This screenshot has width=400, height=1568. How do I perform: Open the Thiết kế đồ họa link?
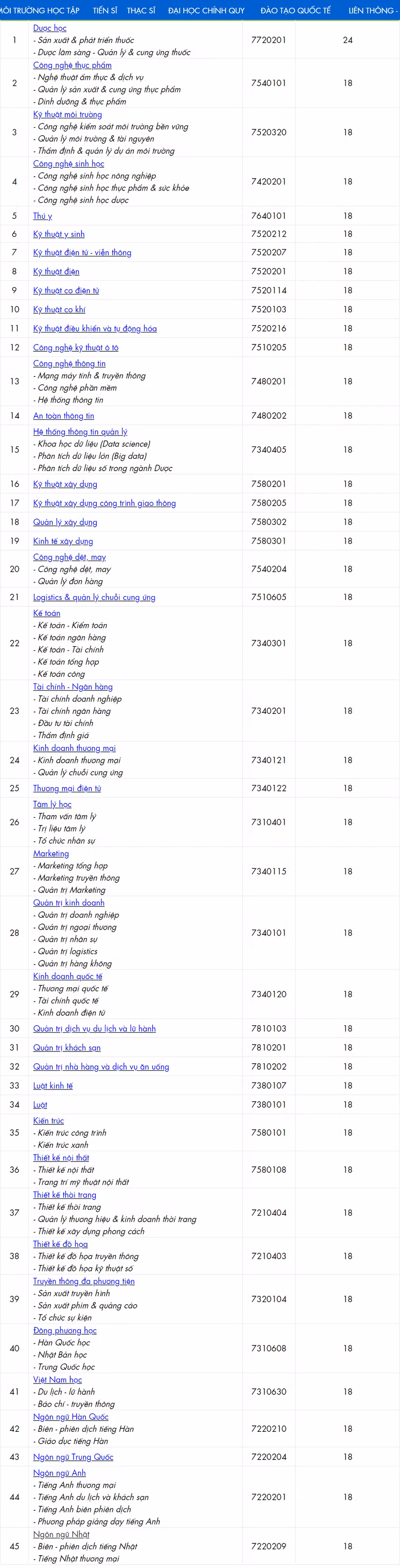60,1244
